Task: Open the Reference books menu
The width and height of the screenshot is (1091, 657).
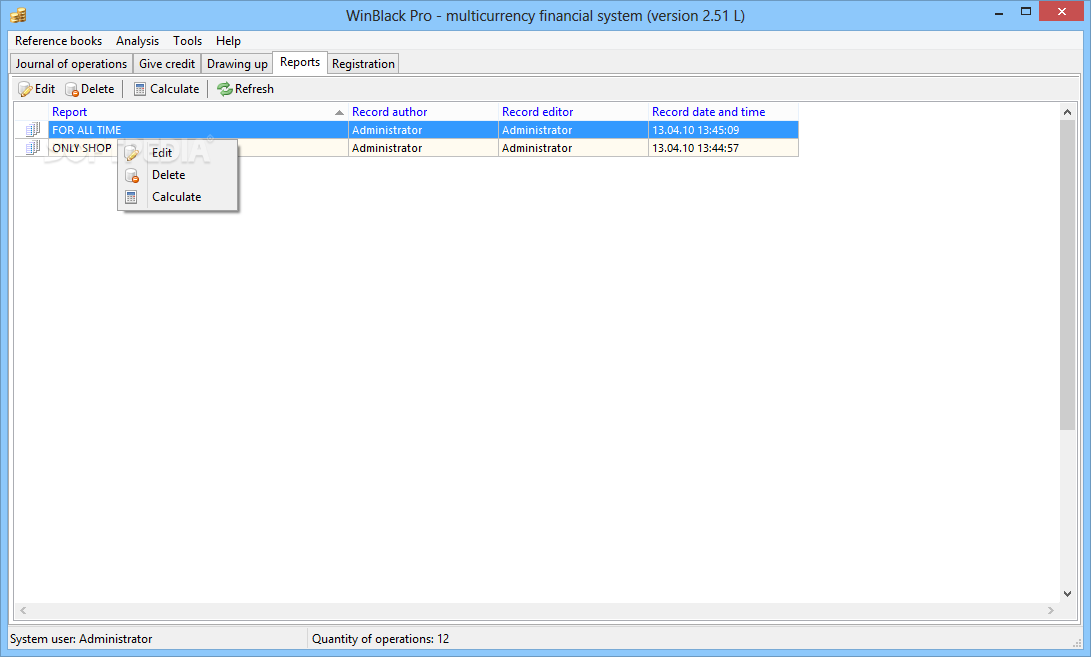Action: click(x=58, y=41)
